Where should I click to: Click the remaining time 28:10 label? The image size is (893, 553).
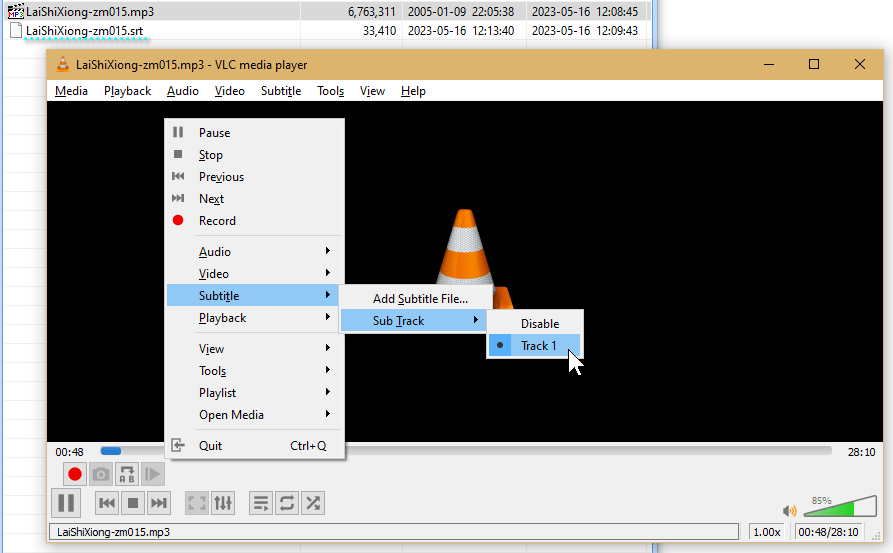(861, 452)
